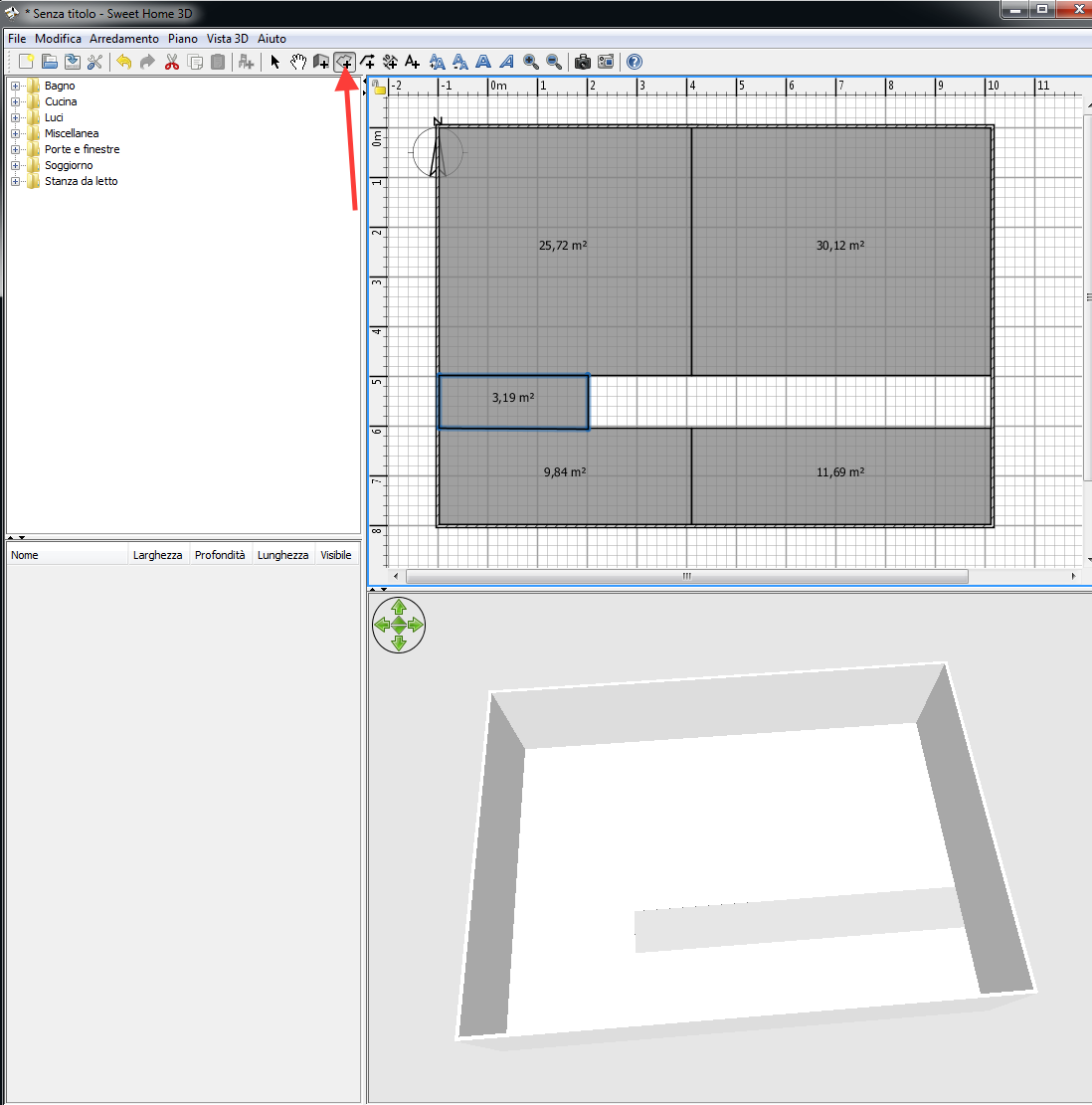This screenshot has height=1105, width=1092.
Task: Click the Add furniture to home icon
Action: pyautogui.click(x=246, y=62)
